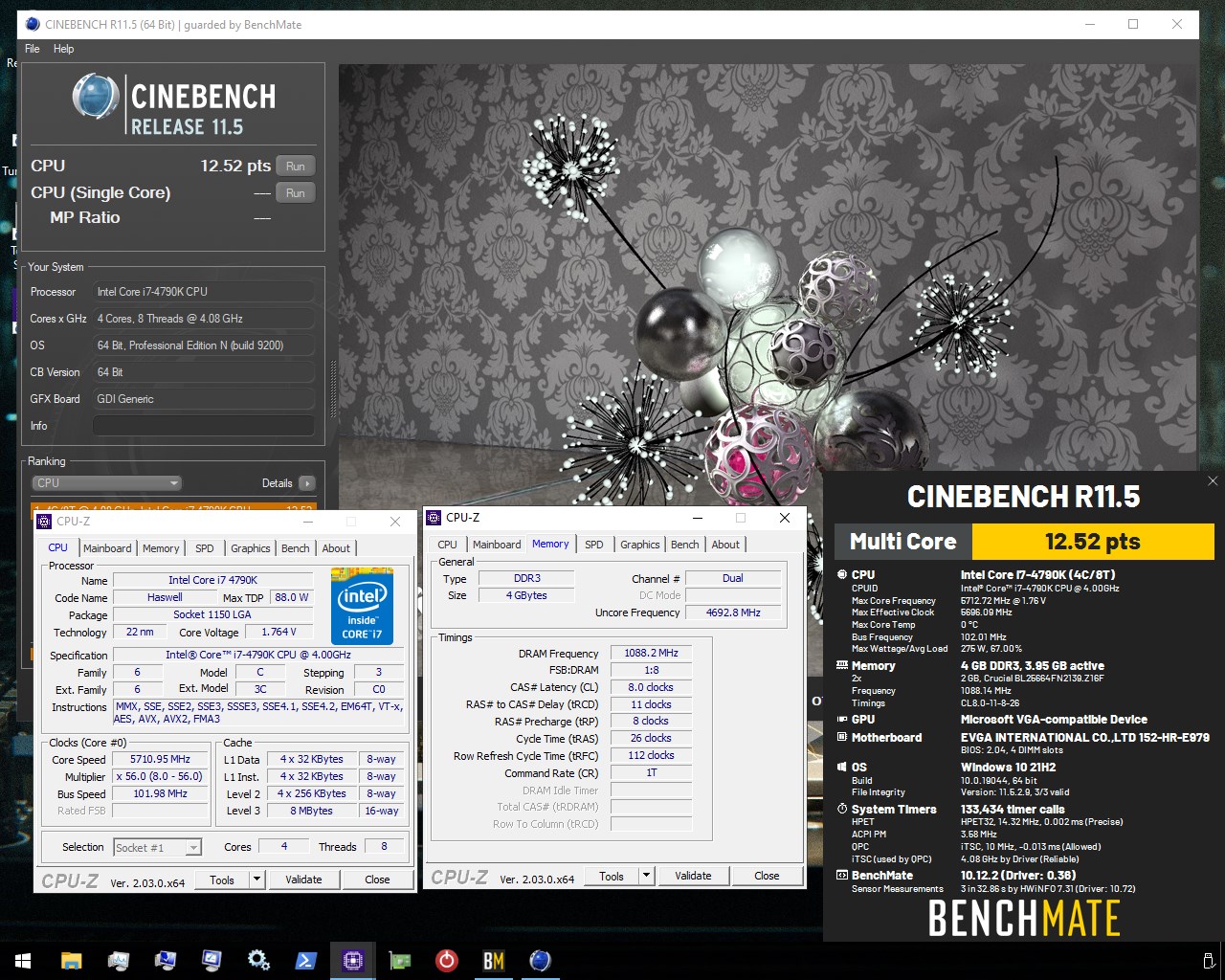Click the left CPU-Z window title icon
The width and height of the screenshot is (1225, 980).
pos(45,521)
